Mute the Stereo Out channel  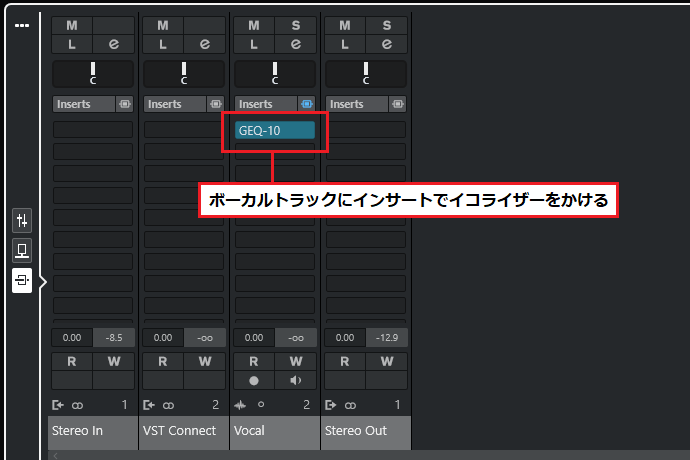click(345, 26)
